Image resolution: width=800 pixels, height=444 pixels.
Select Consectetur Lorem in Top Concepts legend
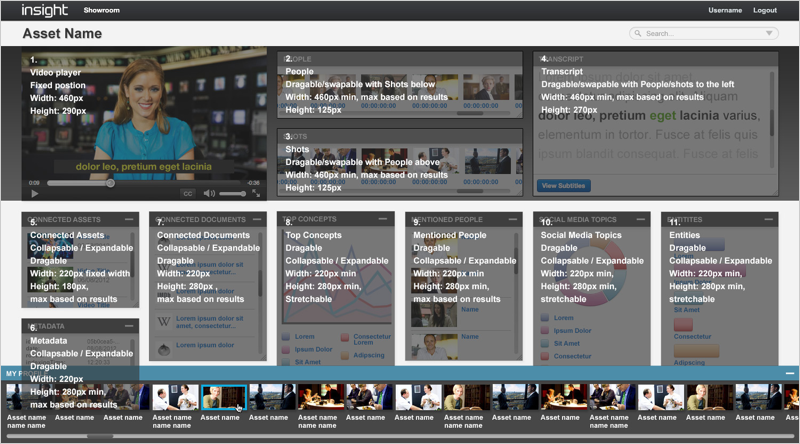tap(372, 339)
